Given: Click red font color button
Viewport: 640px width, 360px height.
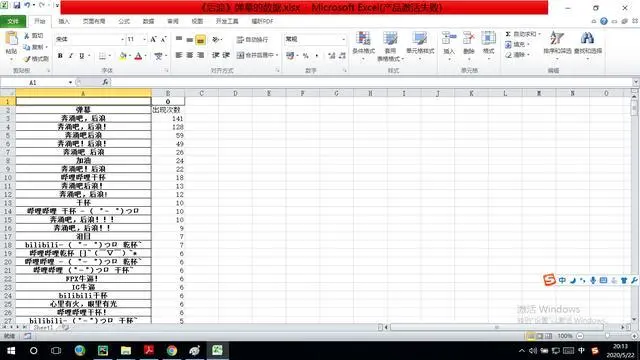Looking at the screenshot, I should coord(138,56).
